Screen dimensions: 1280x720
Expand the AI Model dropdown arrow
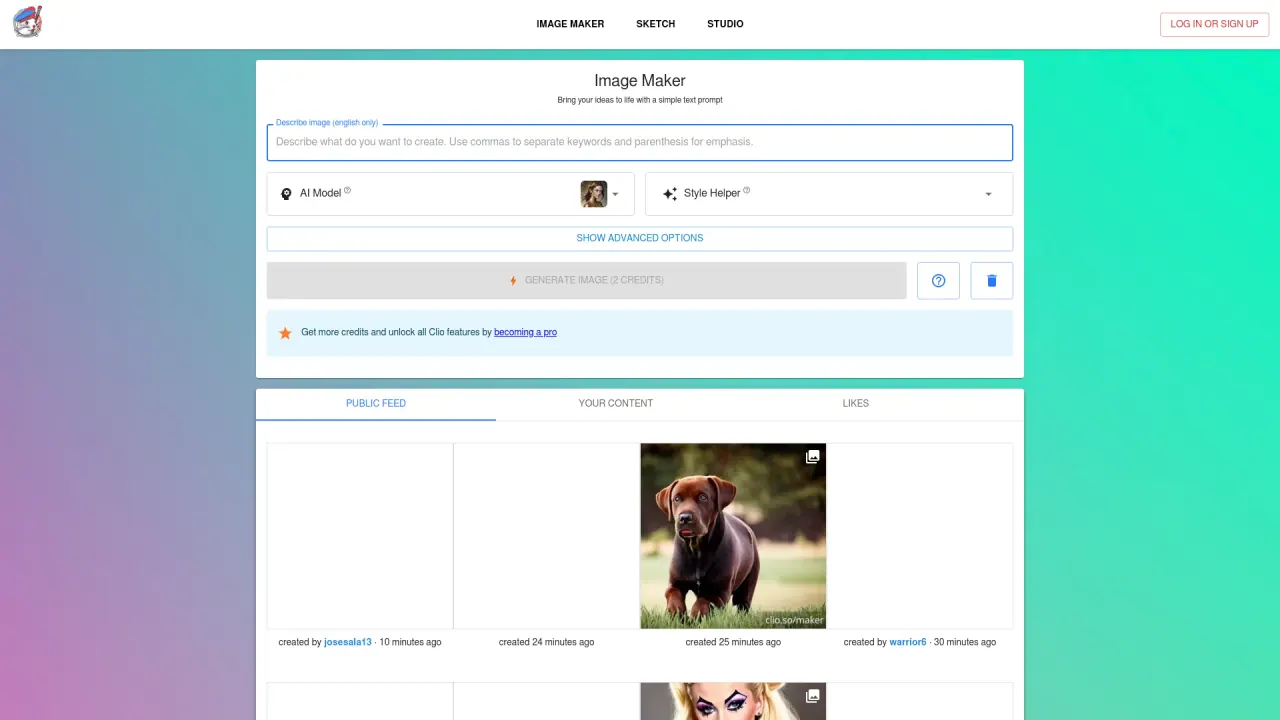pyautogui.click(x=616, y=194)
